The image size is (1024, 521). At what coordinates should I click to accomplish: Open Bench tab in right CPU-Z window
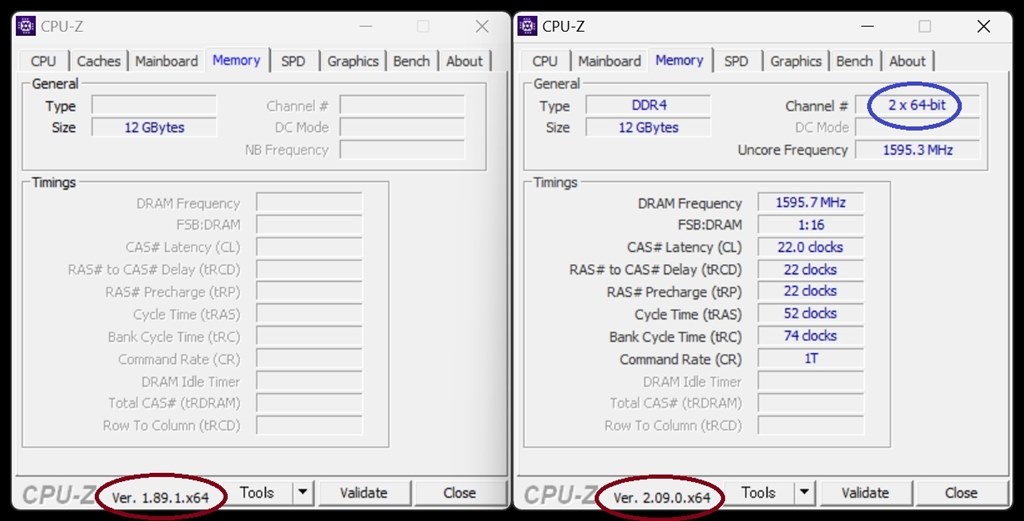pos(854,61)
